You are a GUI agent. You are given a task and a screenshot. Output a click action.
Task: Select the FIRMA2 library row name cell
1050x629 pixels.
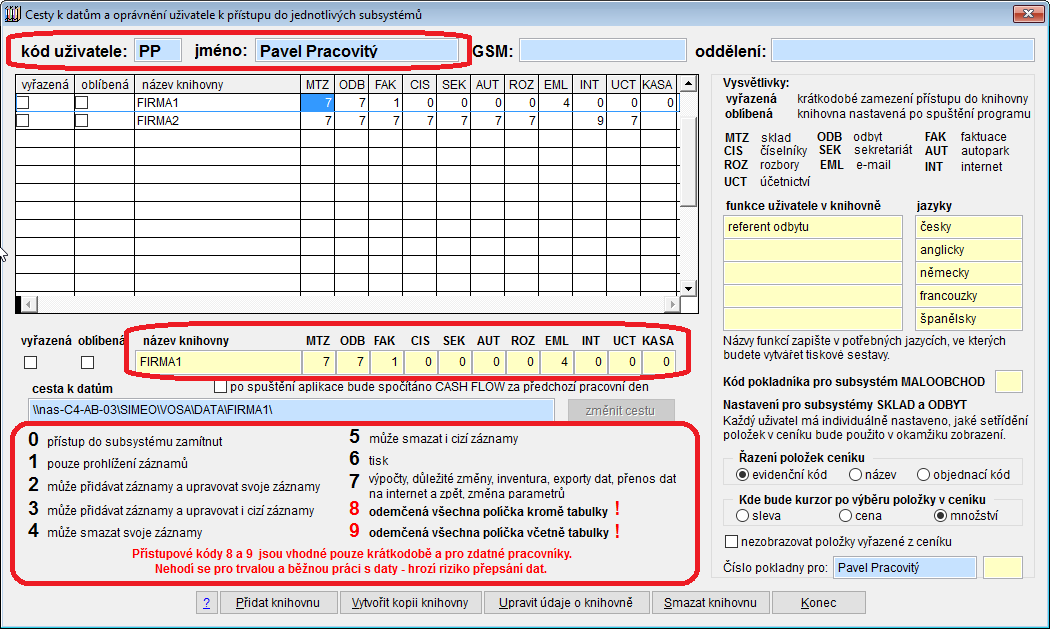tap(215, 121)
